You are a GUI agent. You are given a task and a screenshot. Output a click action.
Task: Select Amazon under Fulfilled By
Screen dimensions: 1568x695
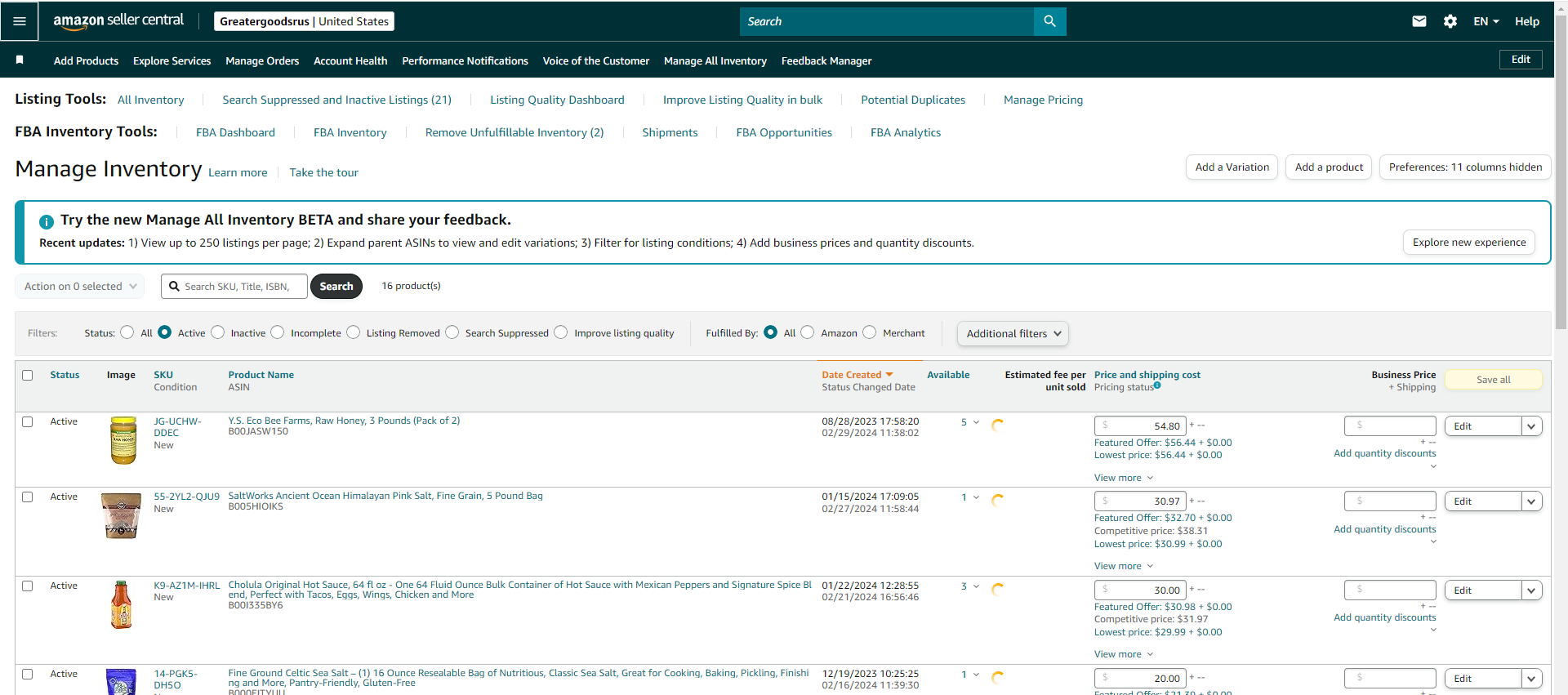click(807, 332)
